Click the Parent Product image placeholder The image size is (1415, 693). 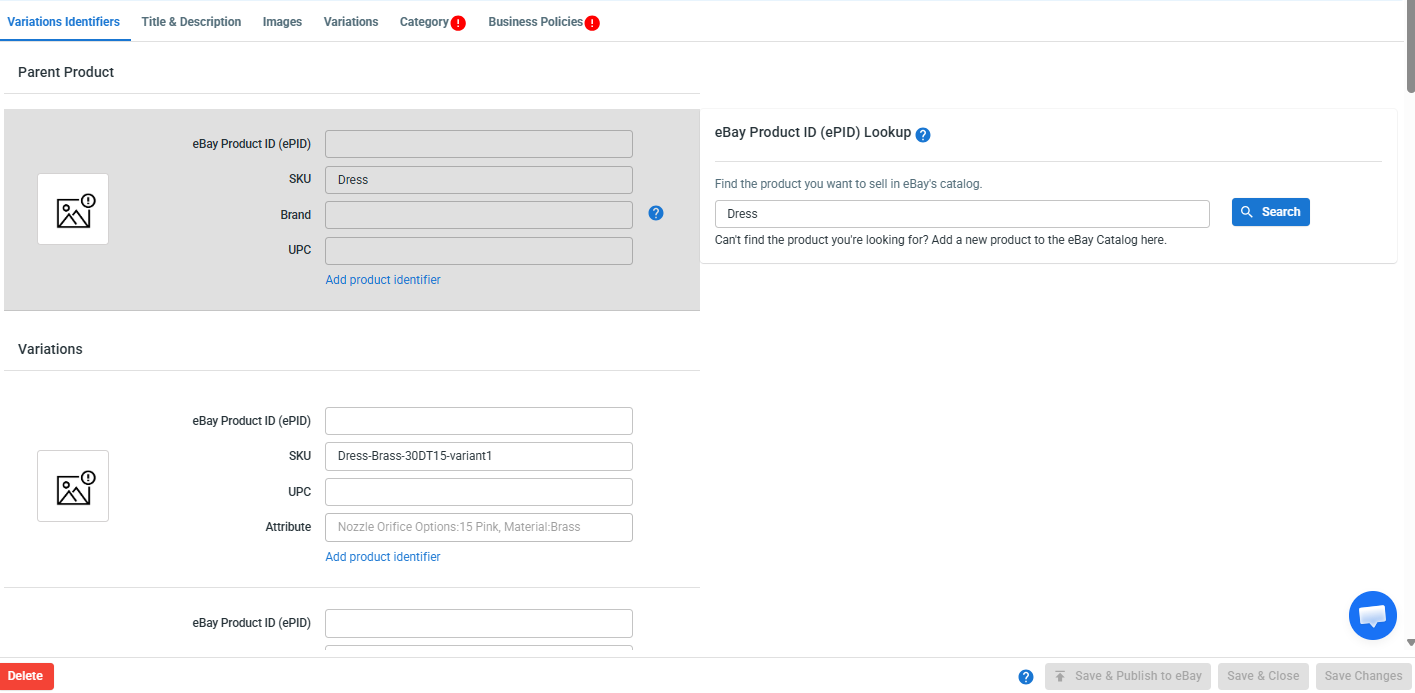73,209
